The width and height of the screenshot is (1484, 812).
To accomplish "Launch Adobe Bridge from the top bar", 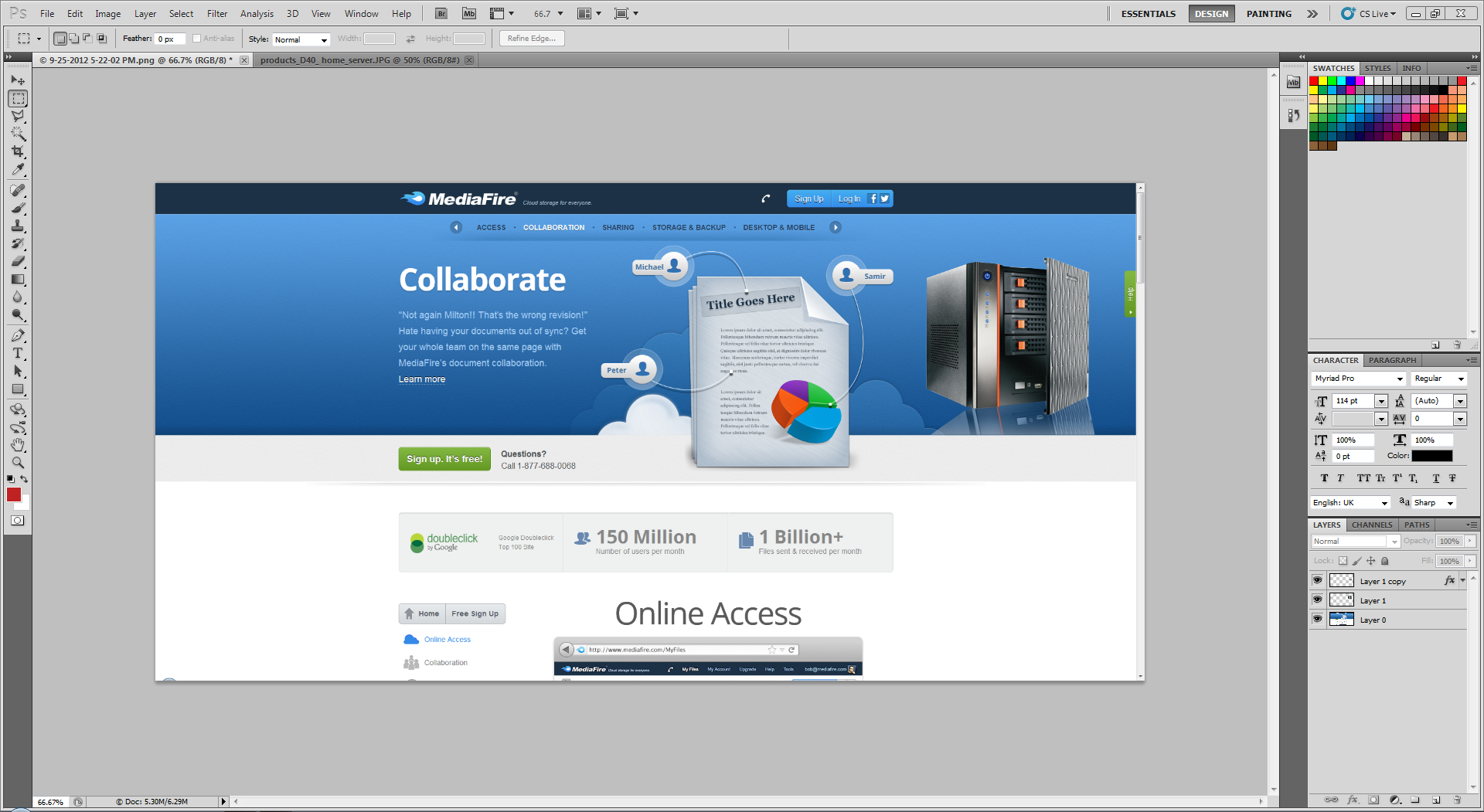I will [441, 13].
